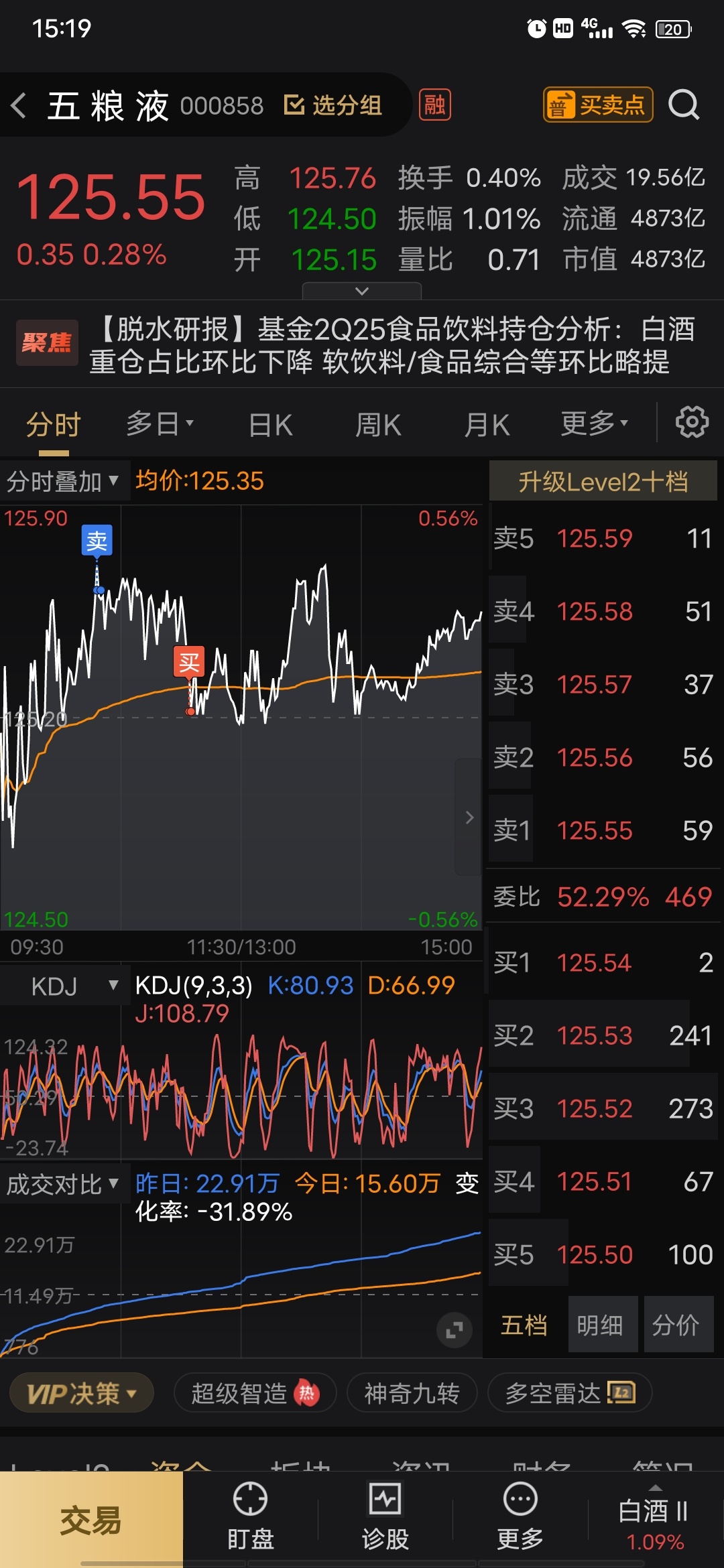Open the 买卖点 signal button

(x=598, y=105)
